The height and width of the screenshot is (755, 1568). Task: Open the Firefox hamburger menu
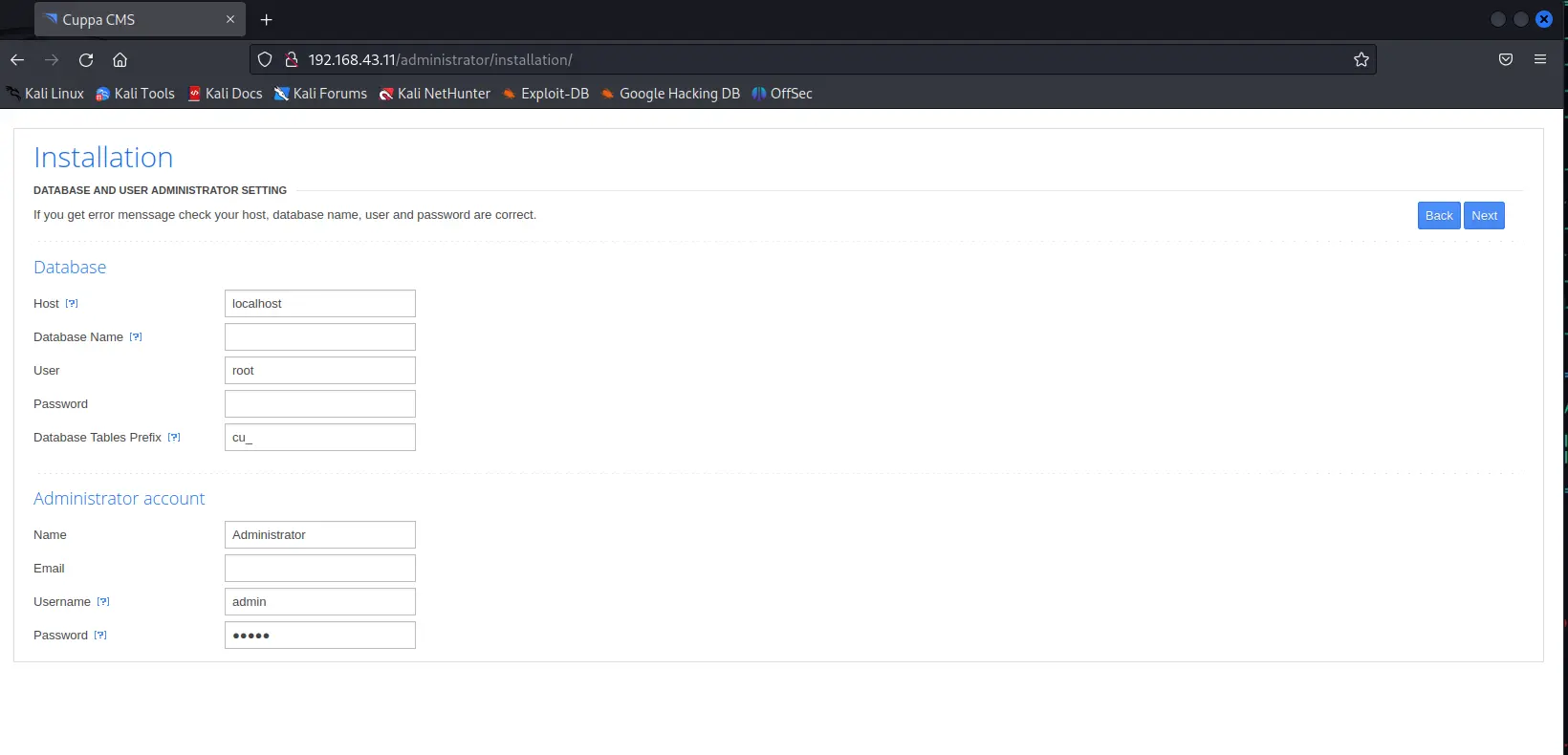coord(1539,59)
